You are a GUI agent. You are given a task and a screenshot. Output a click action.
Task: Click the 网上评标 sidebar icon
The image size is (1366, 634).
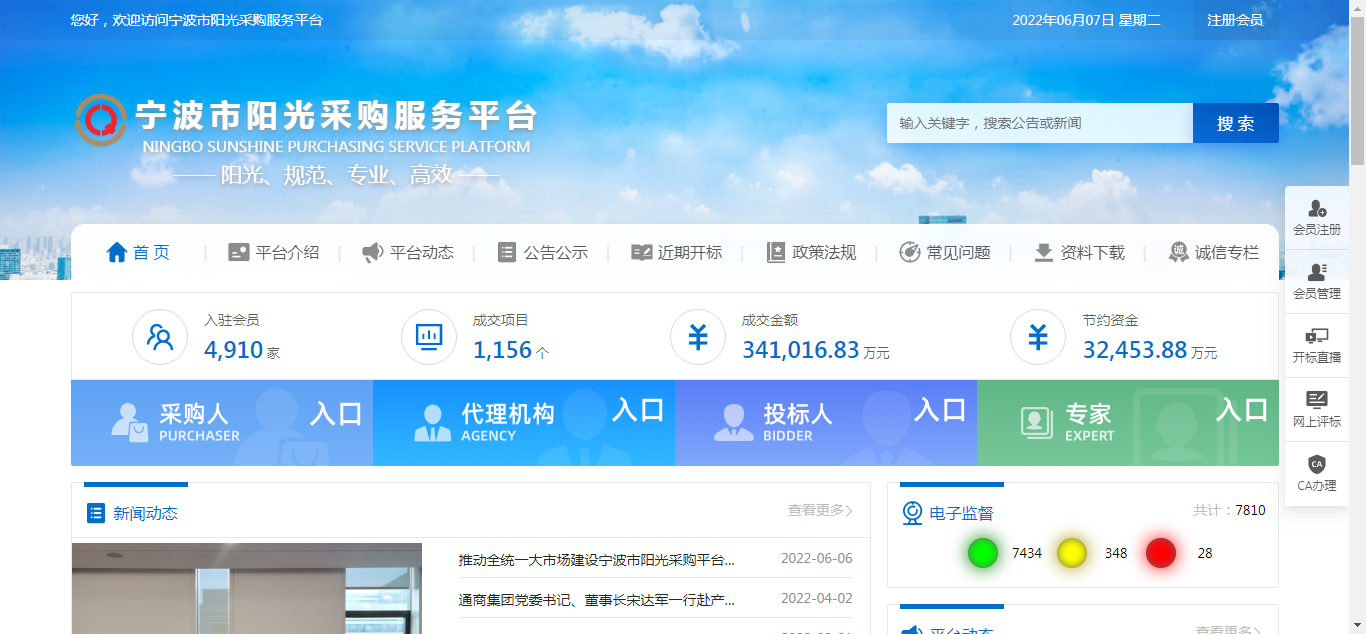(x=1316, y=401)
